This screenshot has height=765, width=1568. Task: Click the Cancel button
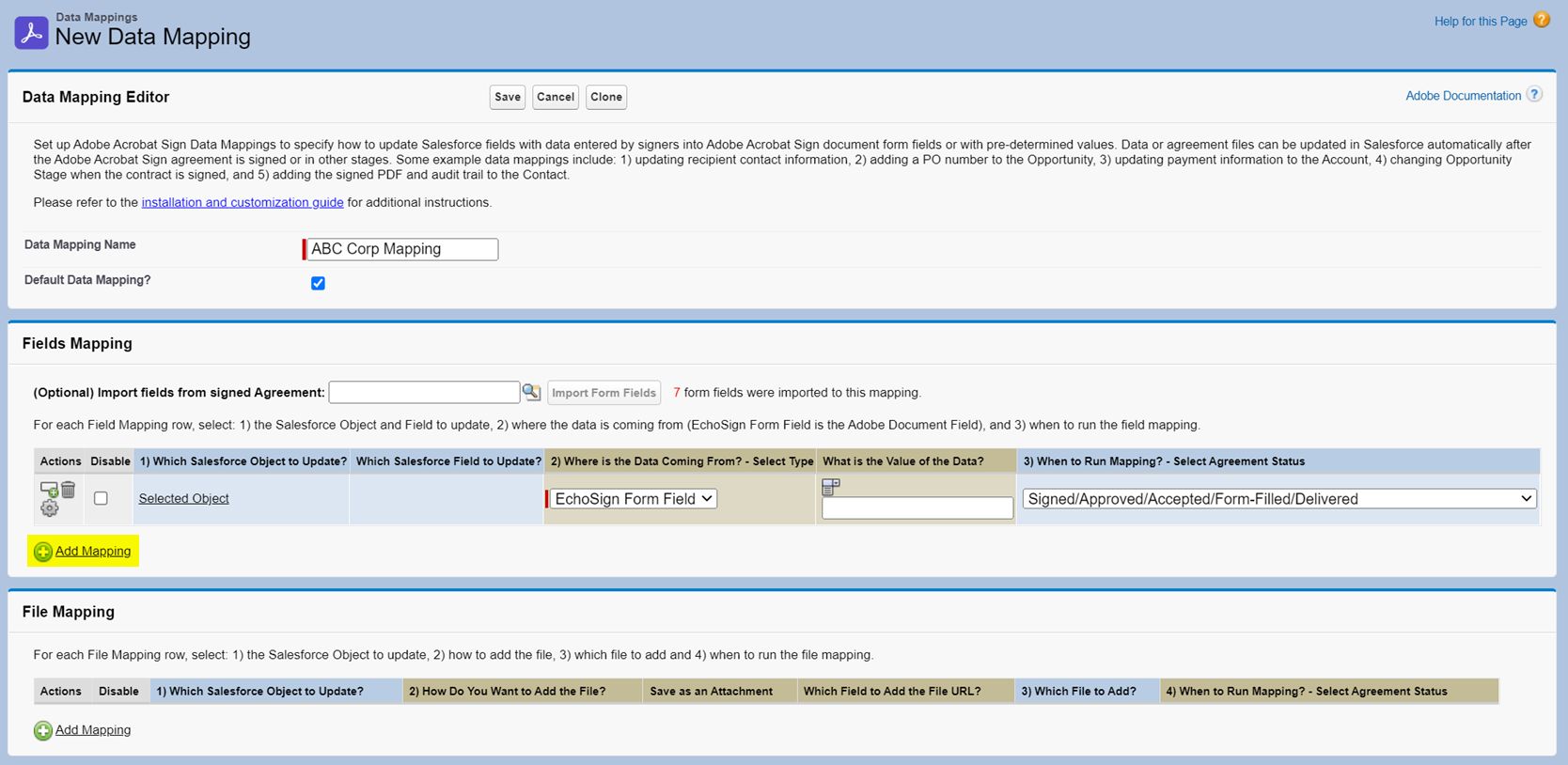click(556, 97)
